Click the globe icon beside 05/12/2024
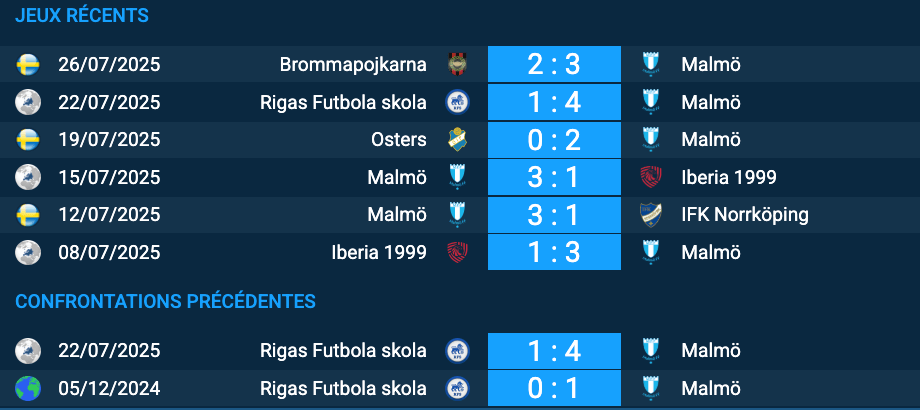 tap(28, 387)
